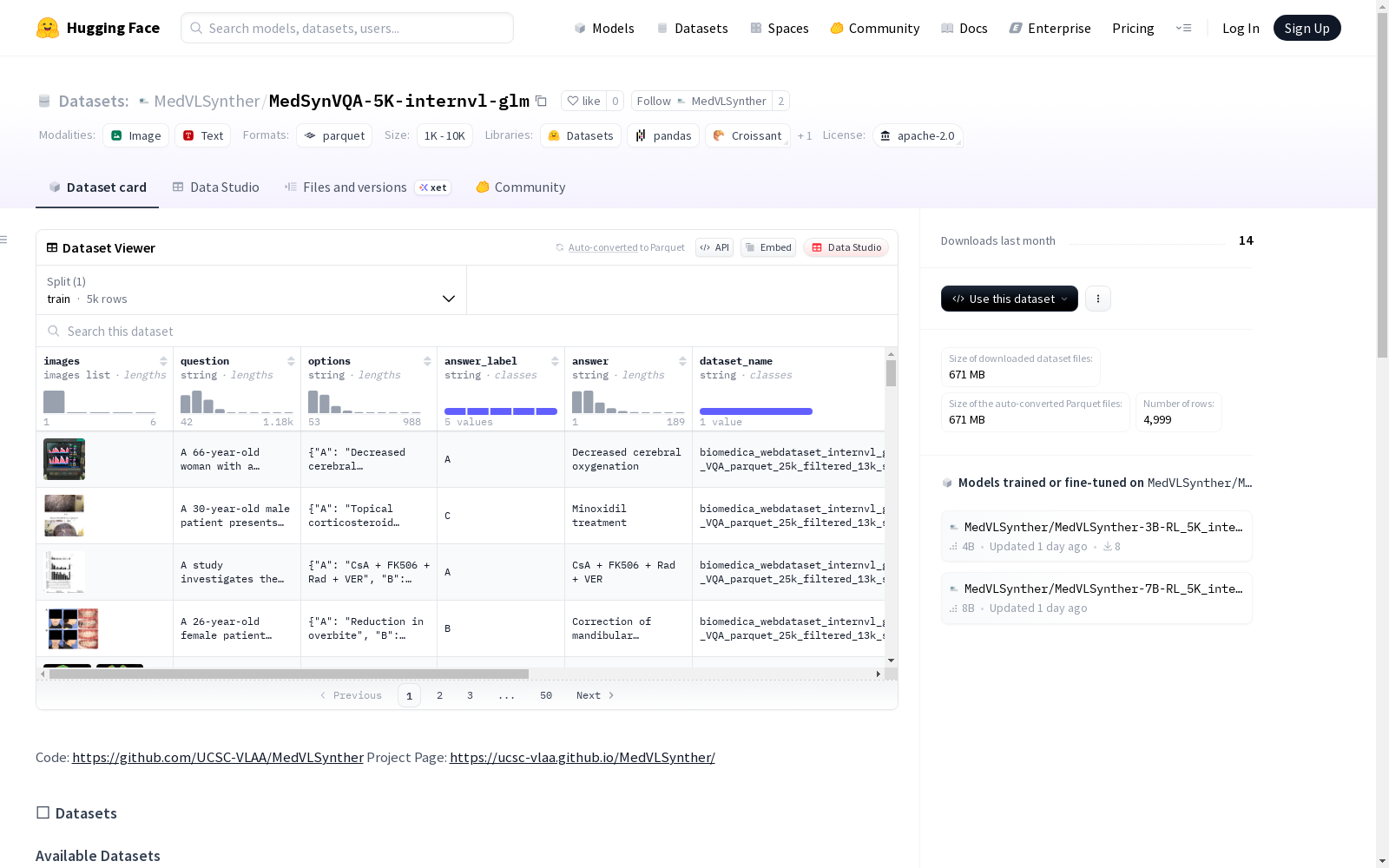The width and height of the screenshot is (1389, 868).
Task: Click the images column lengths histogram
Action: coord(100,402)
